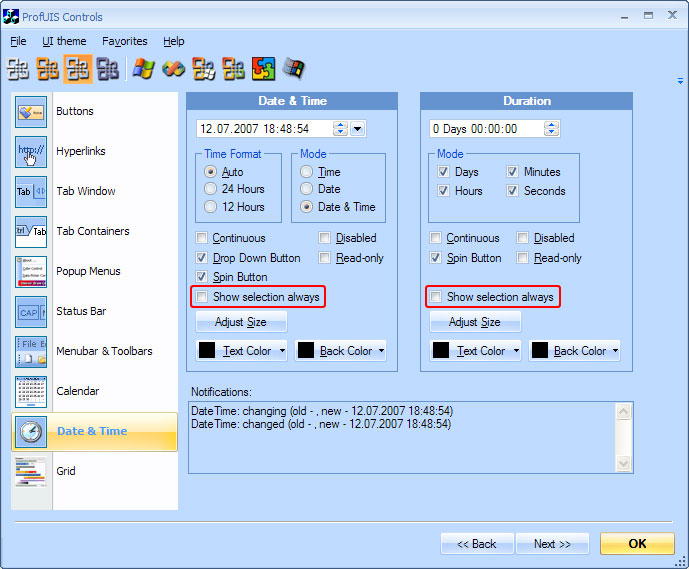This screenshot has height=569, width=689.
Task: Uncheck Date & Time Spin Button checkbox
Action: coord(201,277)
